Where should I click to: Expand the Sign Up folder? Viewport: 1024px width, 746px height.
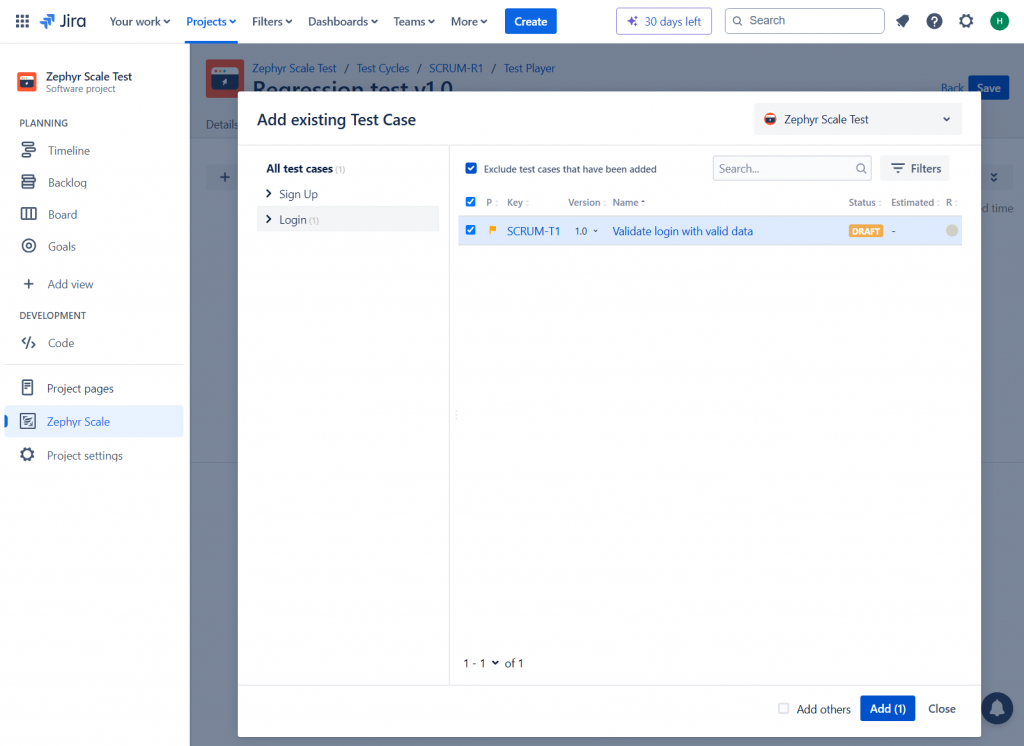268,193
